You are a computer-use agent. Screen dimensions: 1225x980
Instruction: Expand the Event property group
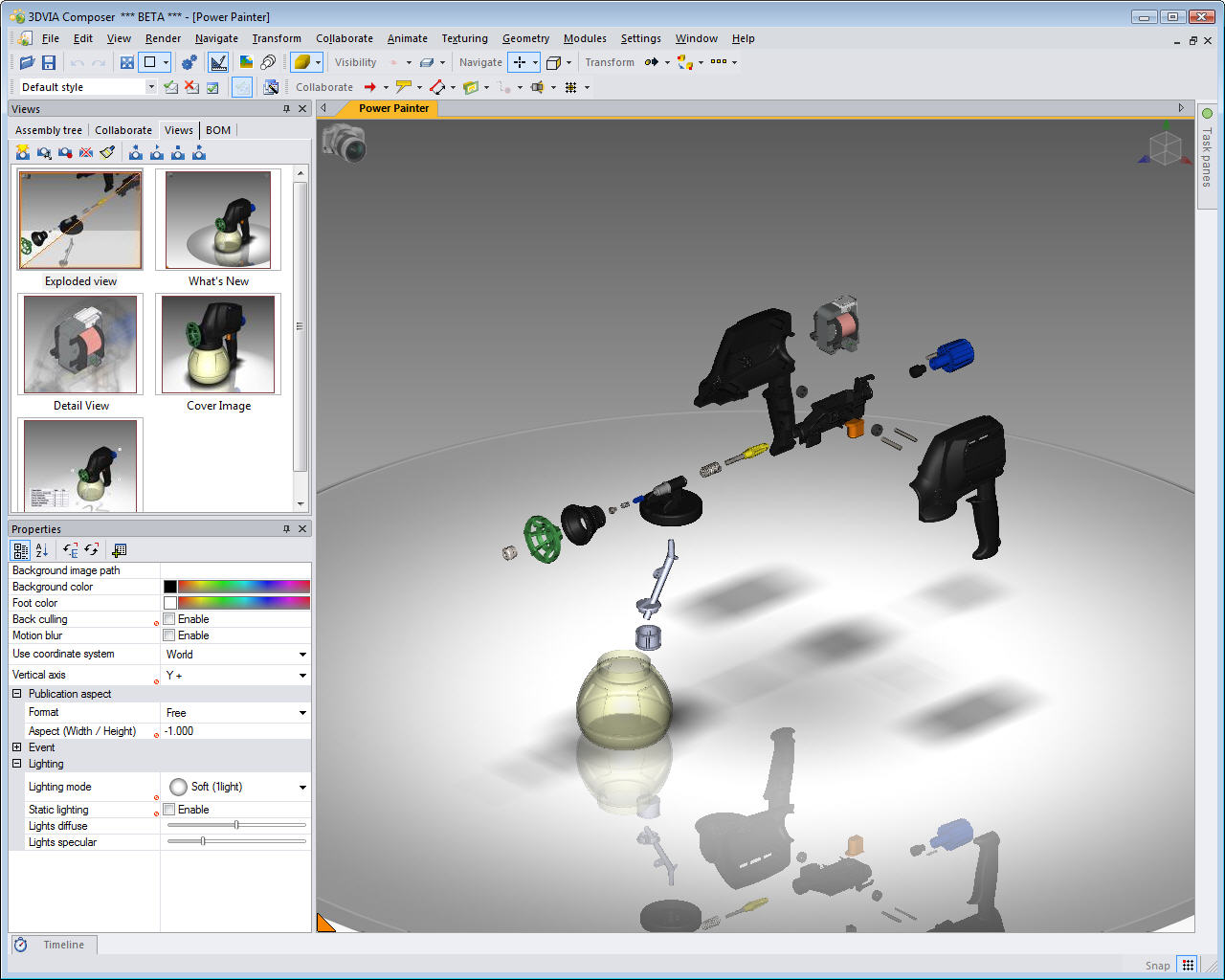pos(16,747)
